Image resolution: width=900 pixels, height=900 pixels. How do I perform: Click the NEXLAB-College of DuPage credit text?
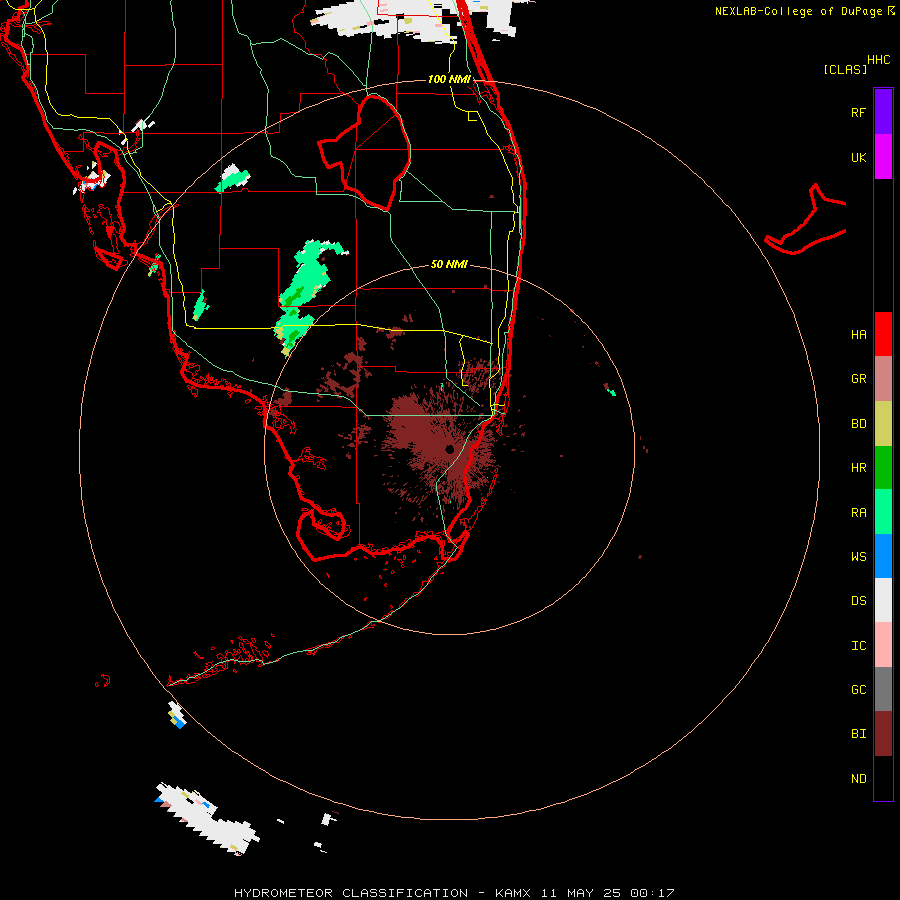(800, 11)
